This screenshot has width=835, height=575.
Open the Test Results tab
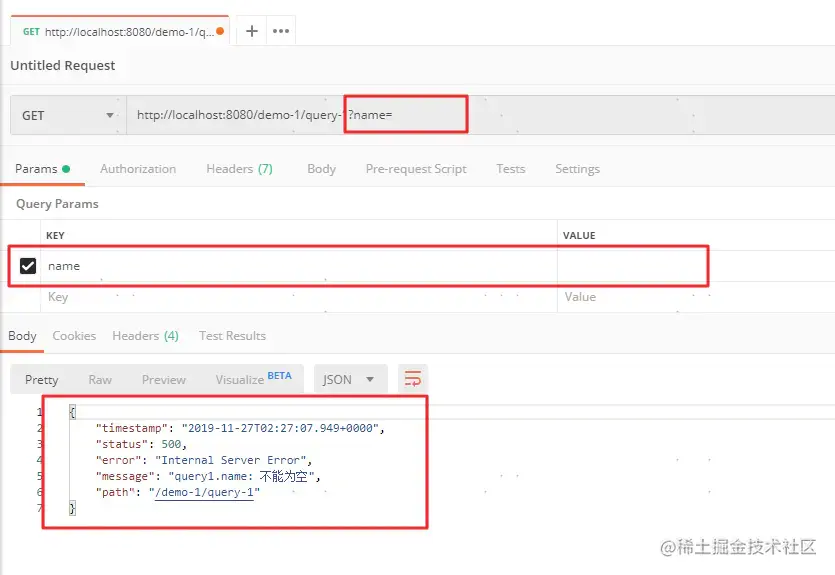(x=232, y=336)
